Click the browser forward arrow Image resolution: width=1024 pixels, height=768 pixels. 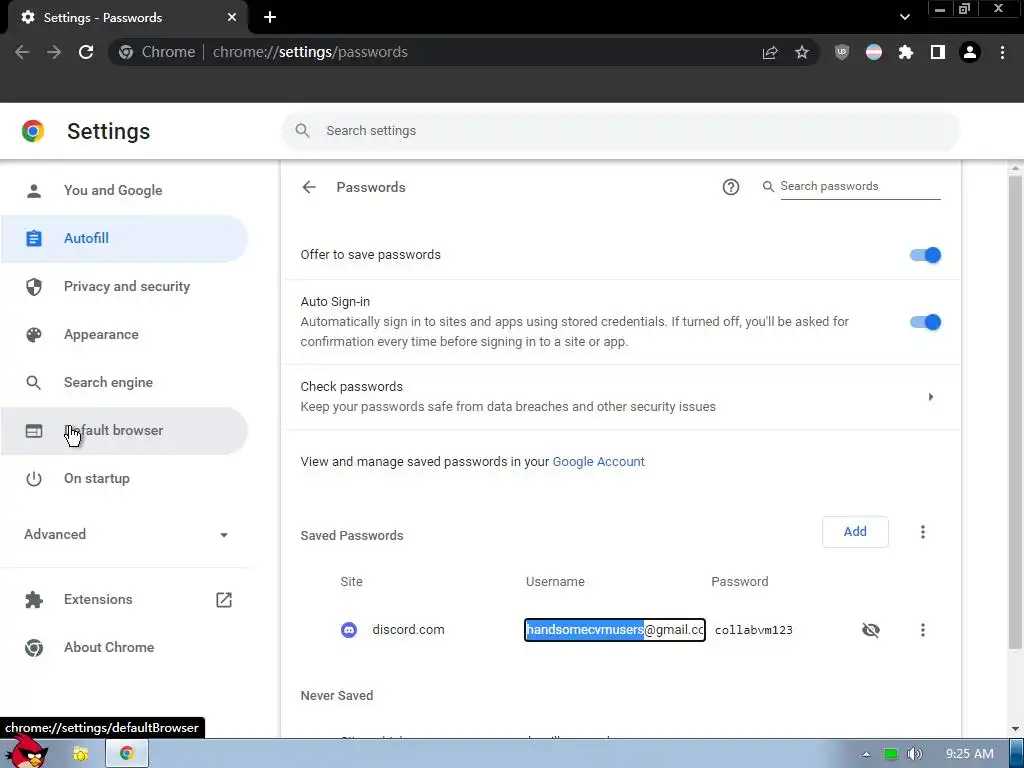click(54, 52)
